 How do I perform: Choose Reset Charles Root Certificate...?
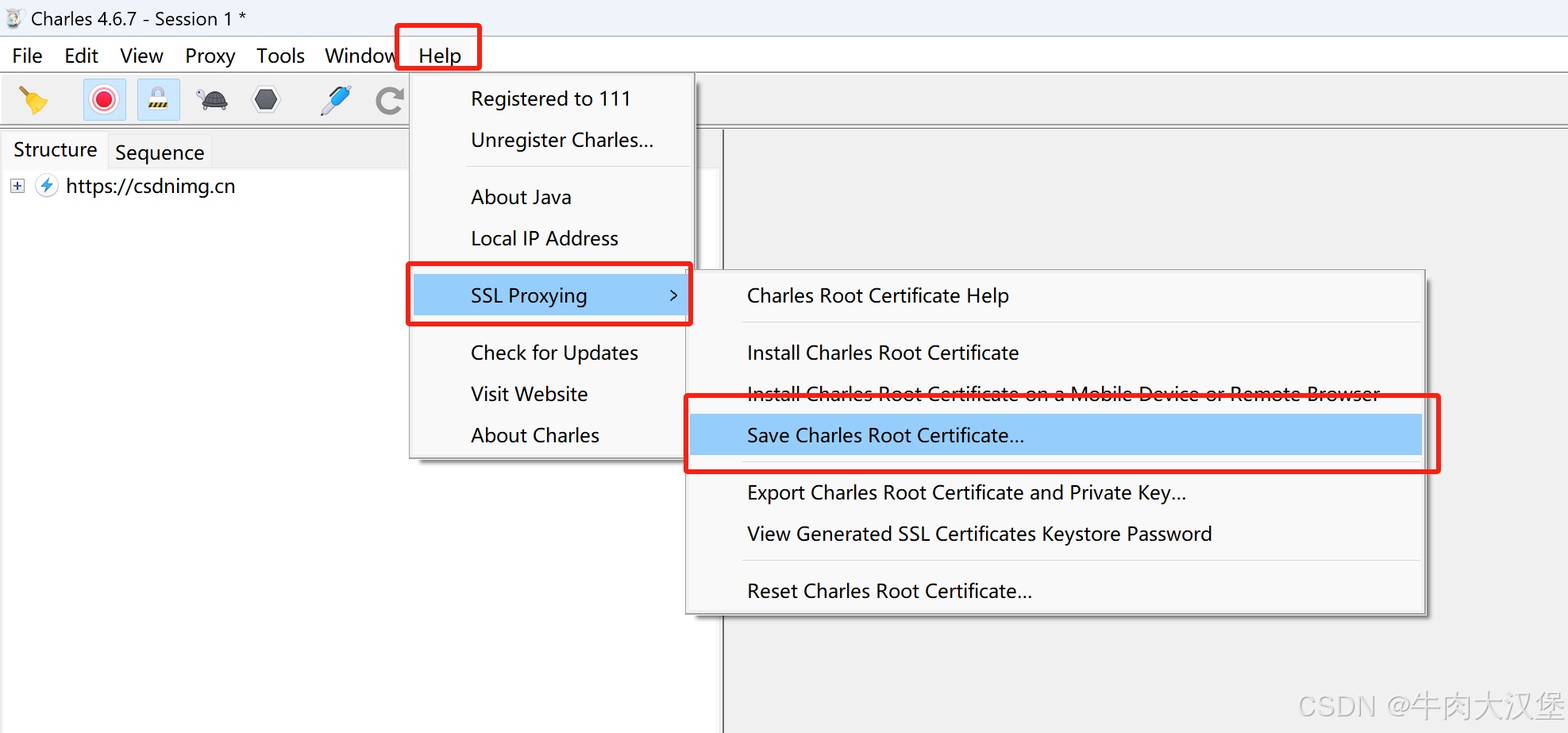click(x=1056, y=591)
